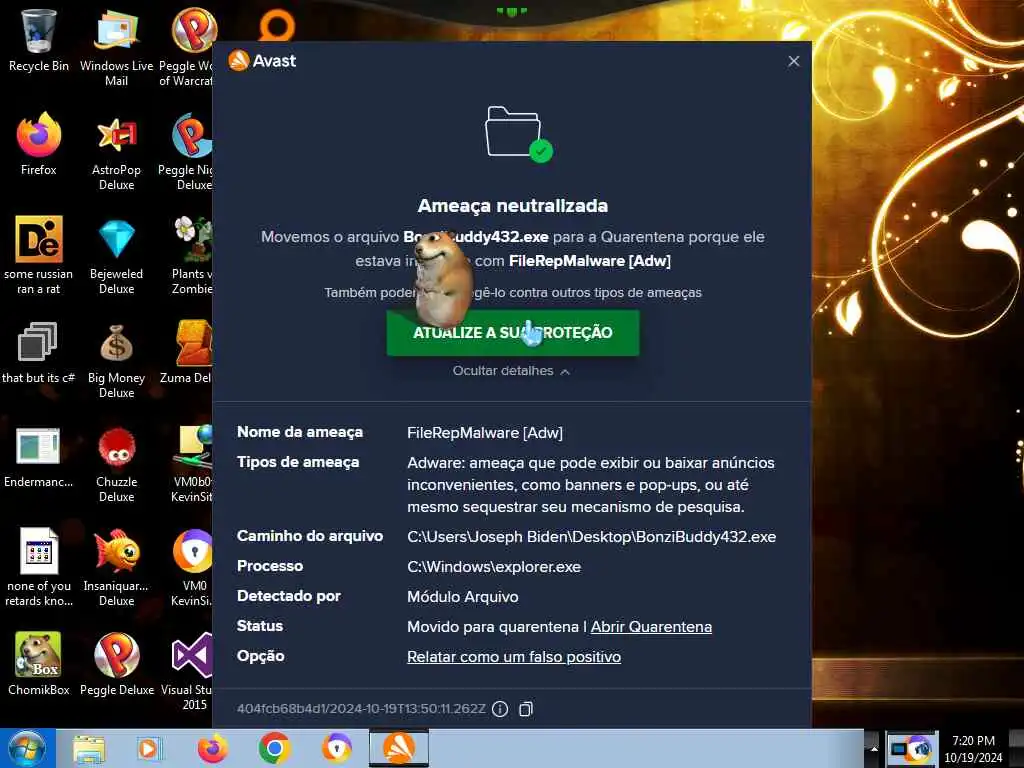Show hidden tray icons arrow
This screenshot has width=1024, height=768.
[x=872, y=749]
